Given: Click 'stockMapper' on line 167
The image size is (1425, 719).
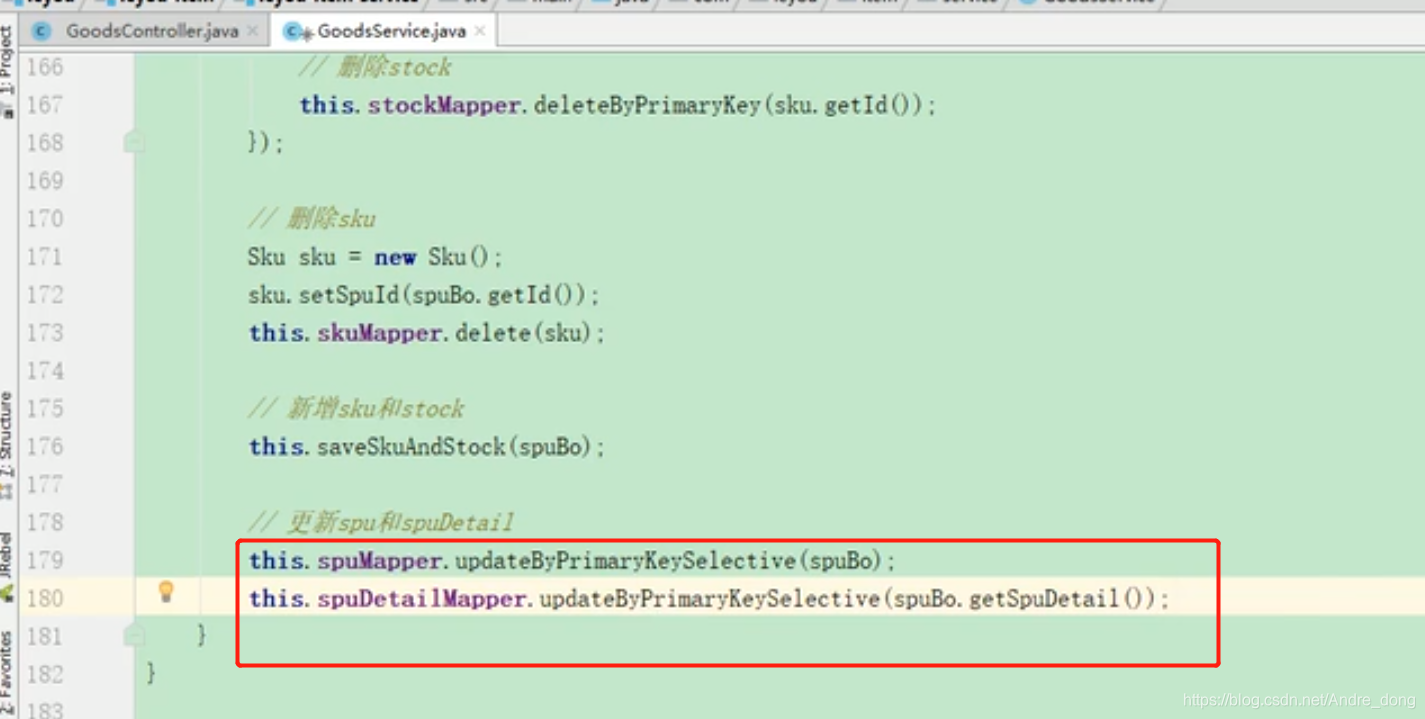Looking at the screenshot, I should pyautogui.click(x=444, y=106).
